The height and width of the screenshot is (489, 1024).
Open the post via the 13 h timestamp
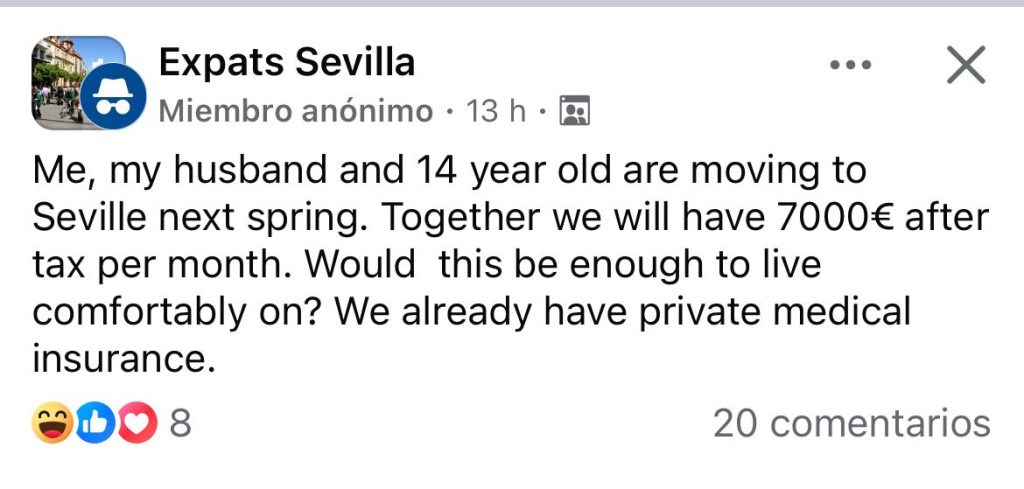pyautogui.click(x=496, y=111)
